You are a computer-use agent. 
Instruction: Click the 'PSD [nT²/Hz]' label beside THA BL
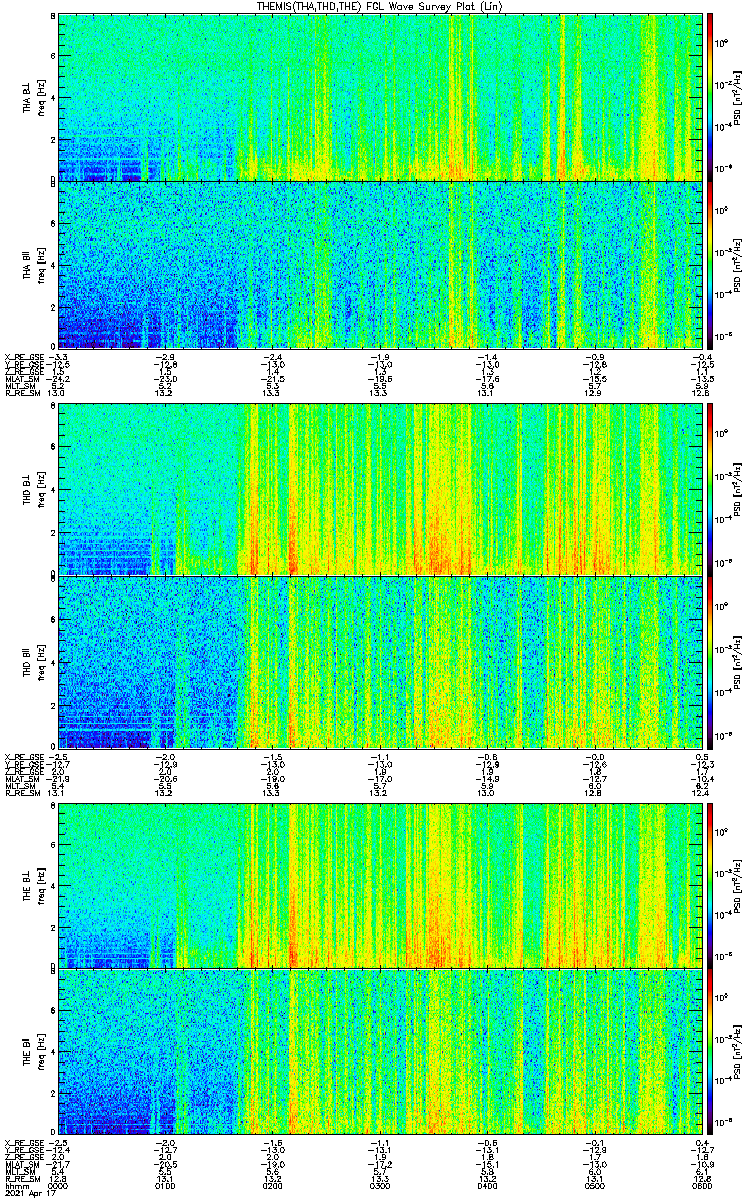click(736, 97)
